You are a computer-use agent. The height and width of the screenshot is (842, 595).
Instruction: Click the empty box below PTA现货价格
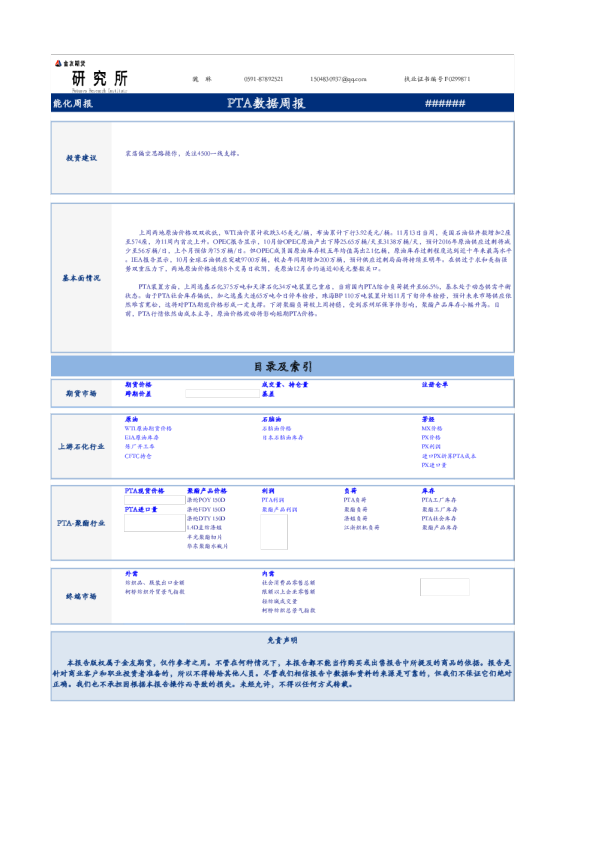point(155,500)
